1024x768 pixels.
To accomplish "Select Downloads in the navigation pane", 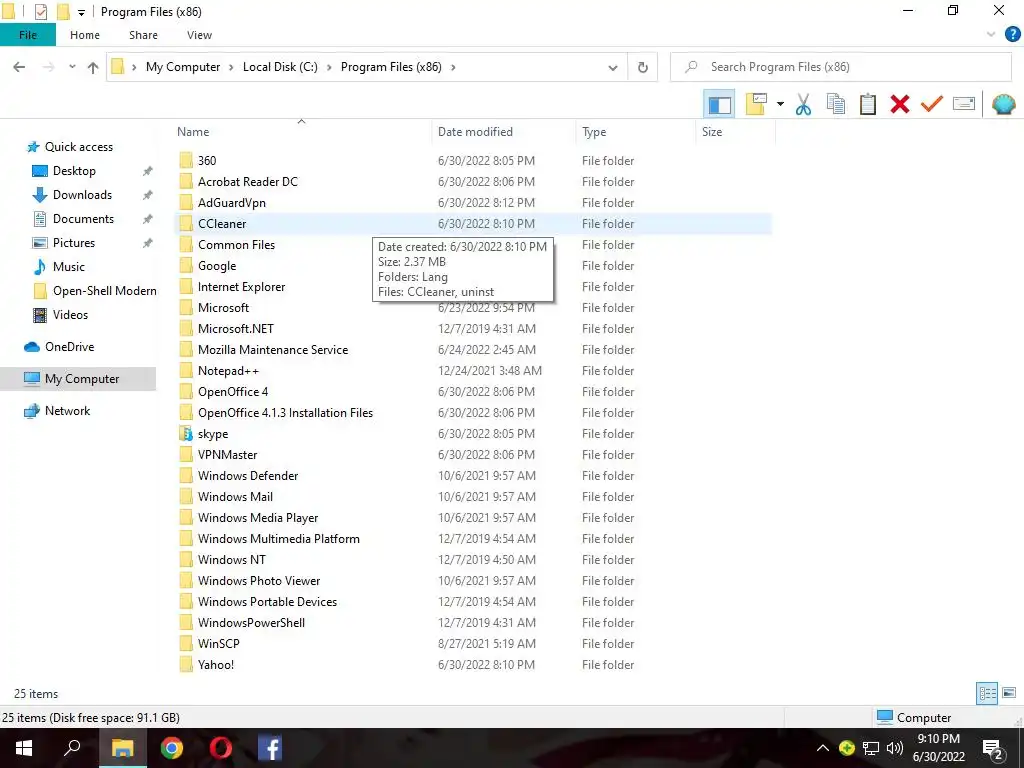I will [x=82, y=195].
